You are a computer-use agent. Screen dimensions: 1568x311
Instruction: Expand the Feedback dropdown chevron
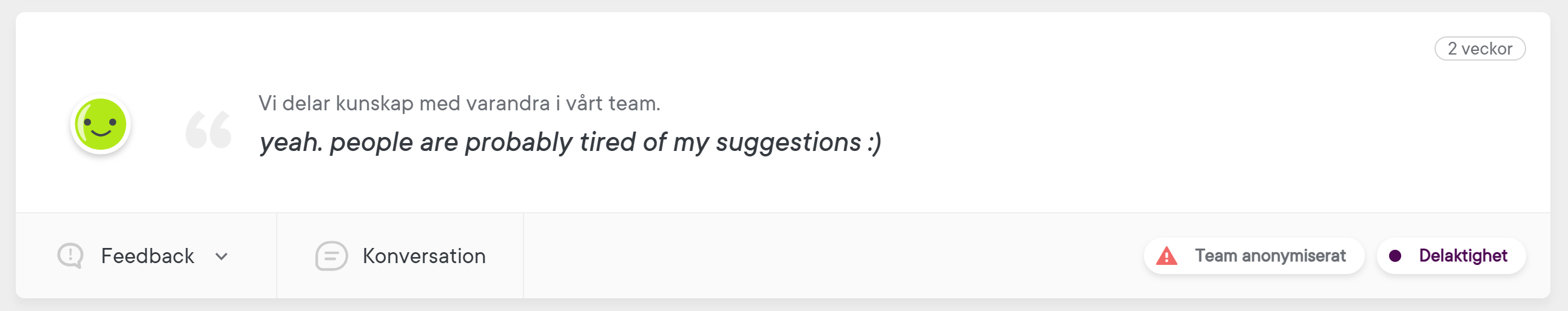click(221, 256)
